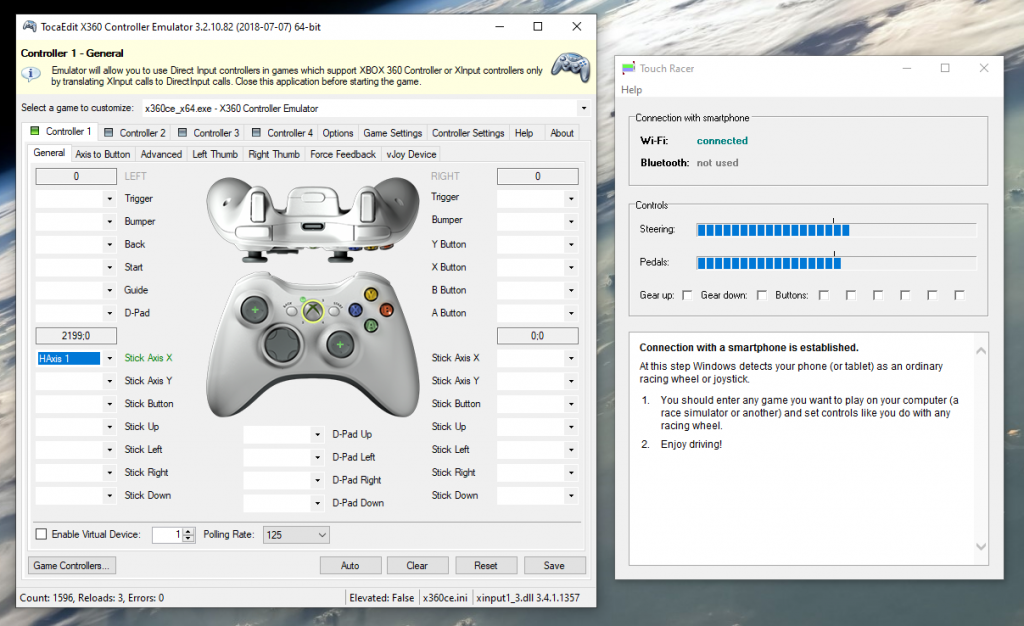Open the About tab

coord(562,133)
